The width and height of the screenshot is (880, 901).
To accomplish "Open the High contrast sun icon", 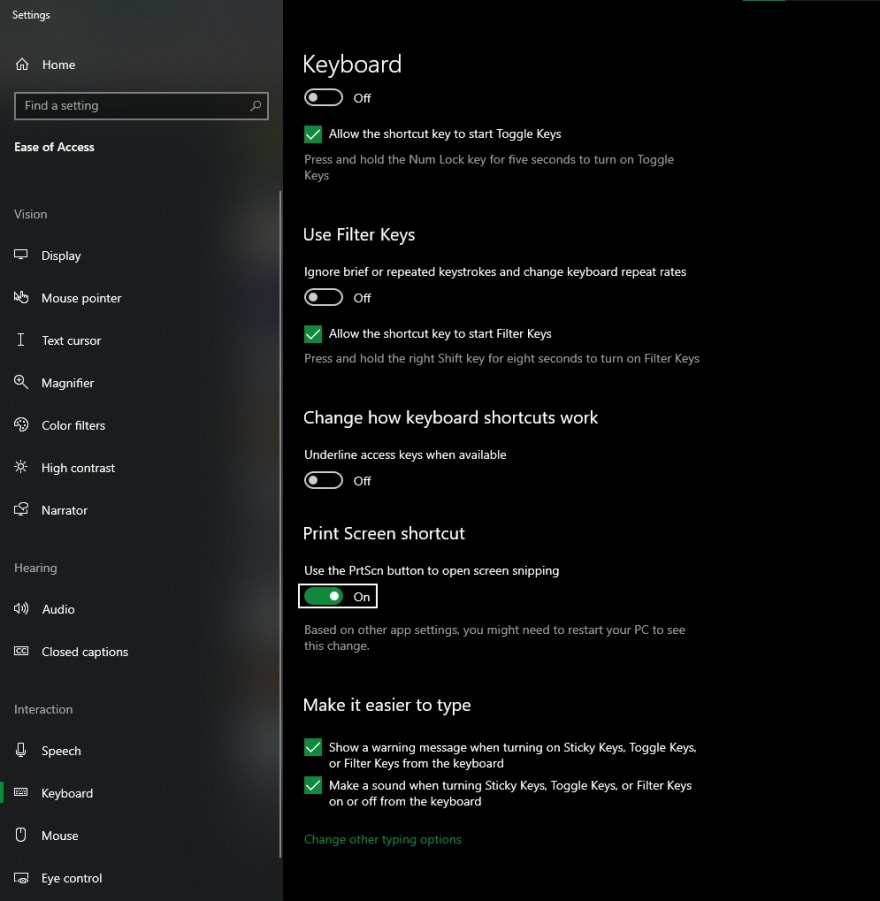I will pyautogui.click(x=21, y=467).
